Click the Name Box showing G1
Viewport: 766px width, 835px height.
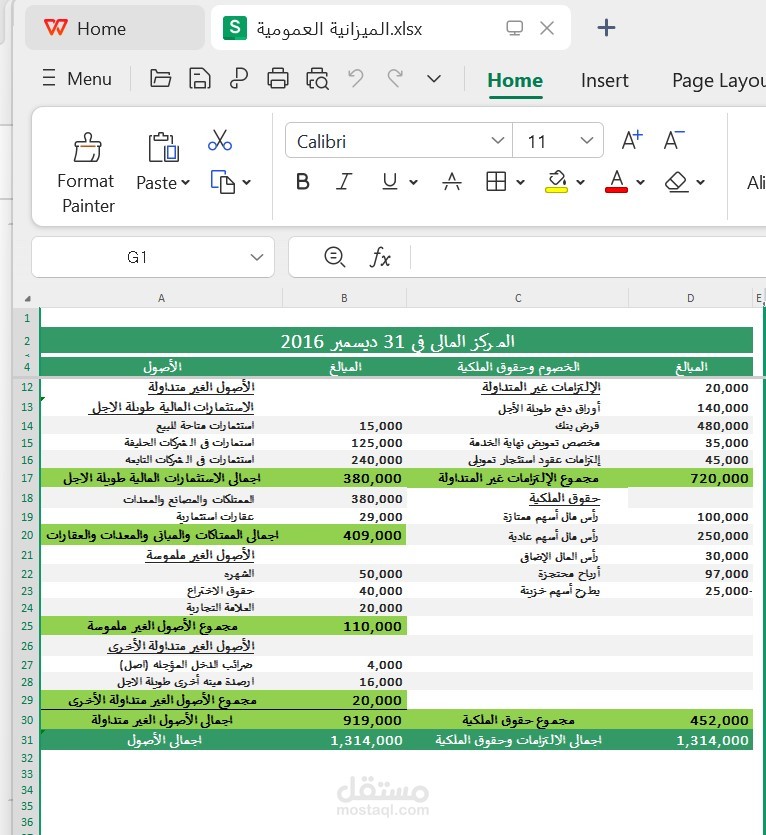click(x=137, y=257)
